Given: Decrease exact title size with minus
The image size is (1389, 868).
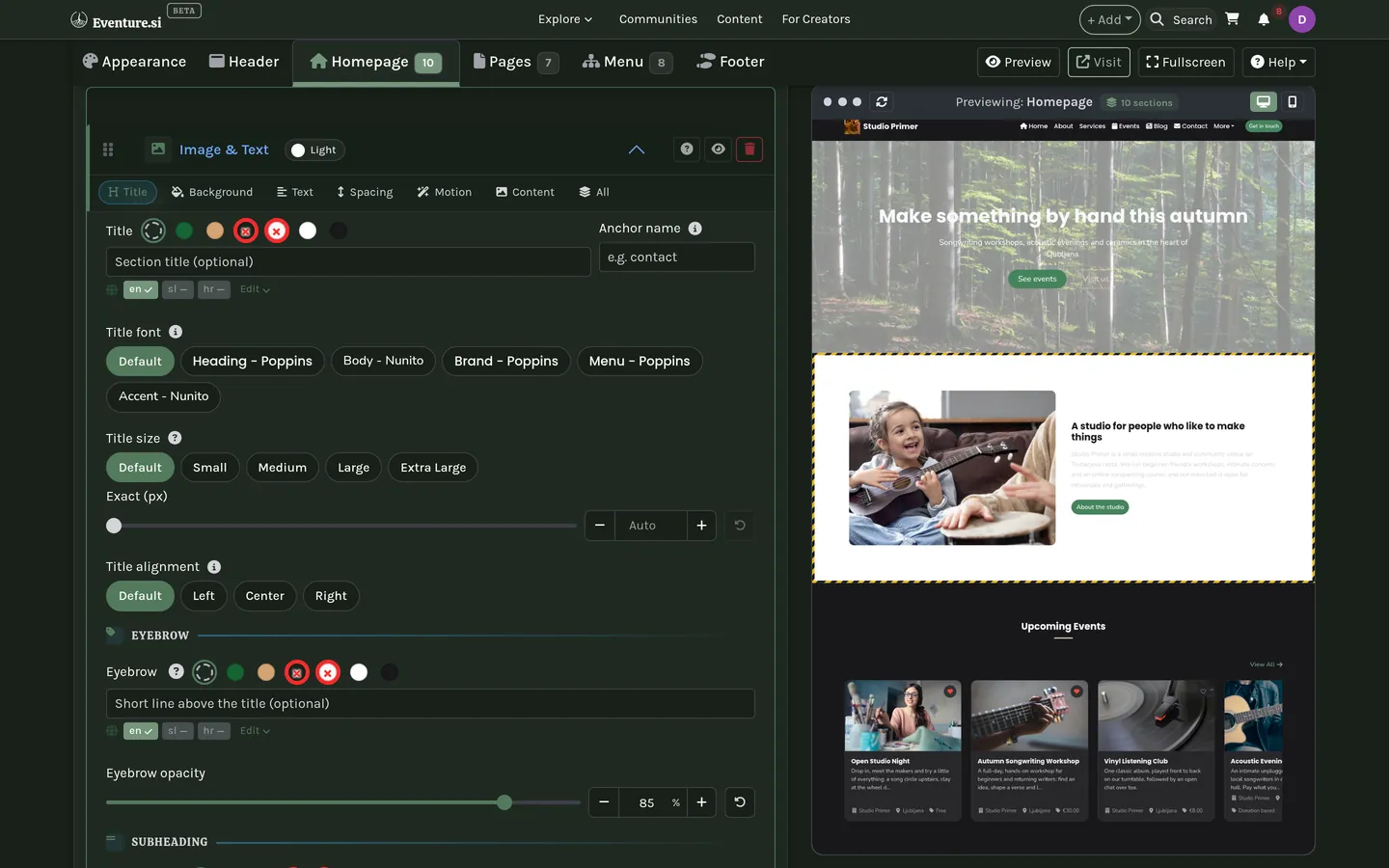Looking at the screenshot, I should click(600, 526).
